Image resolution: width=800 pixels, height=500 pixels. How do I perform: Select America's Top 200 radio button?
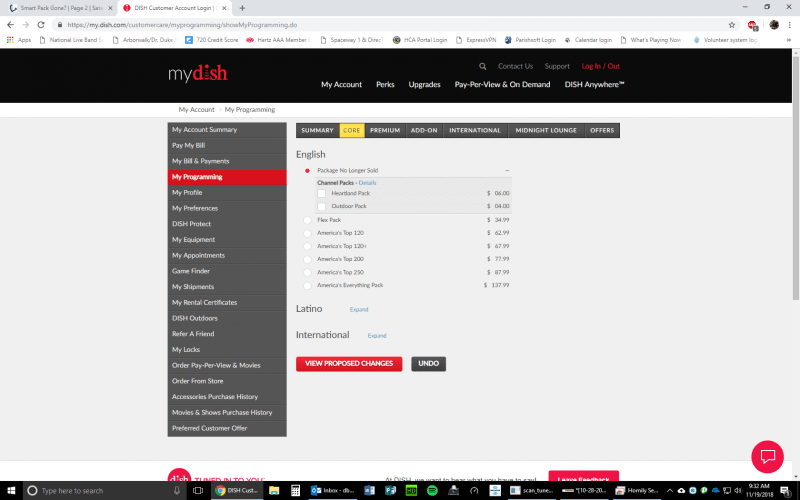307,260
